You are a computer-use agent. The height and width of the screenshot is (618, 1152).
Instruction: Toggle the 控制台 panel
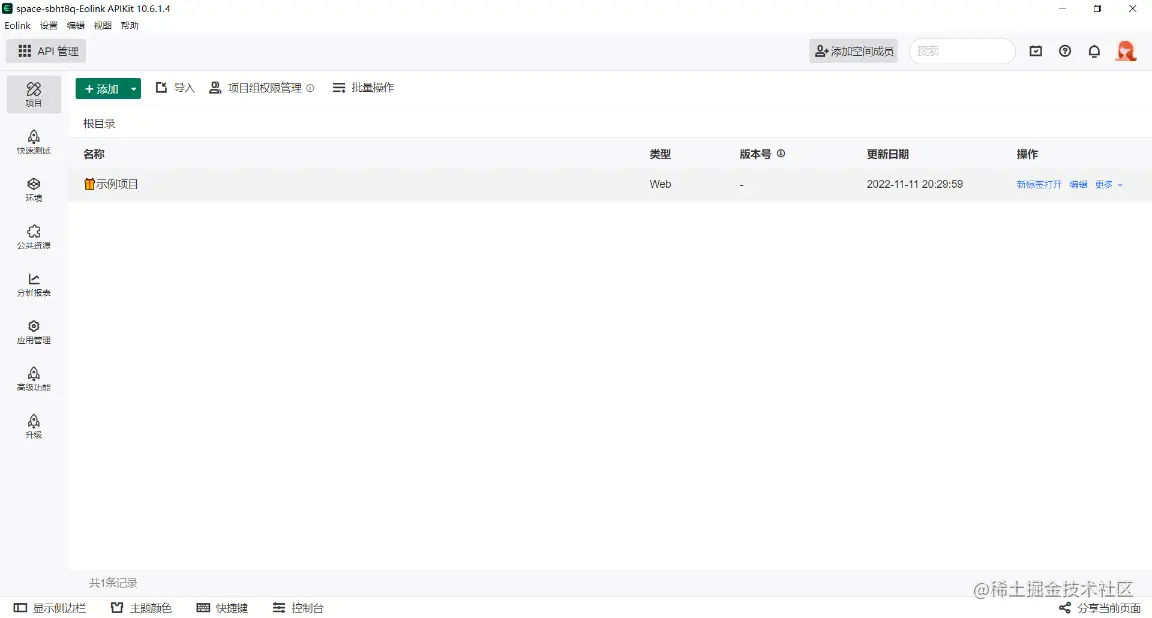click(297, 607)
